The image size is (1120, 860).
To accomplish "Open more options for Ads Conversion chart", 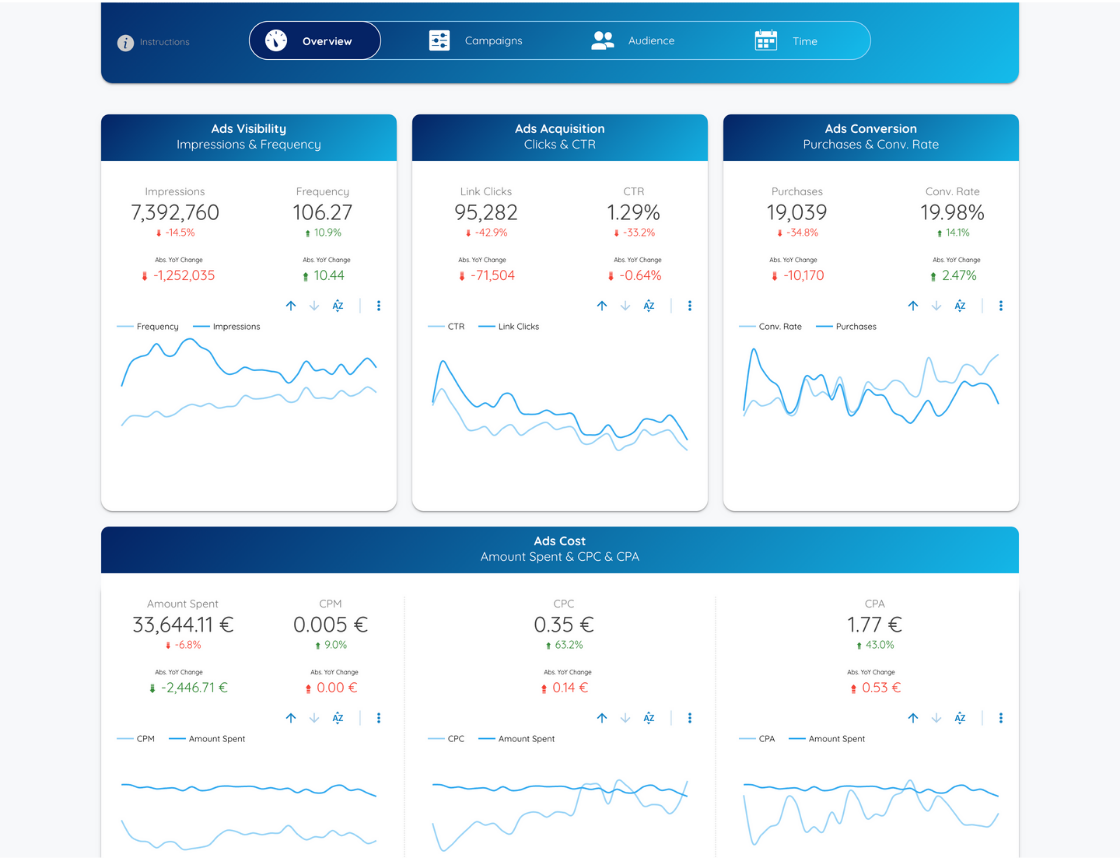I will (1001, 306).
